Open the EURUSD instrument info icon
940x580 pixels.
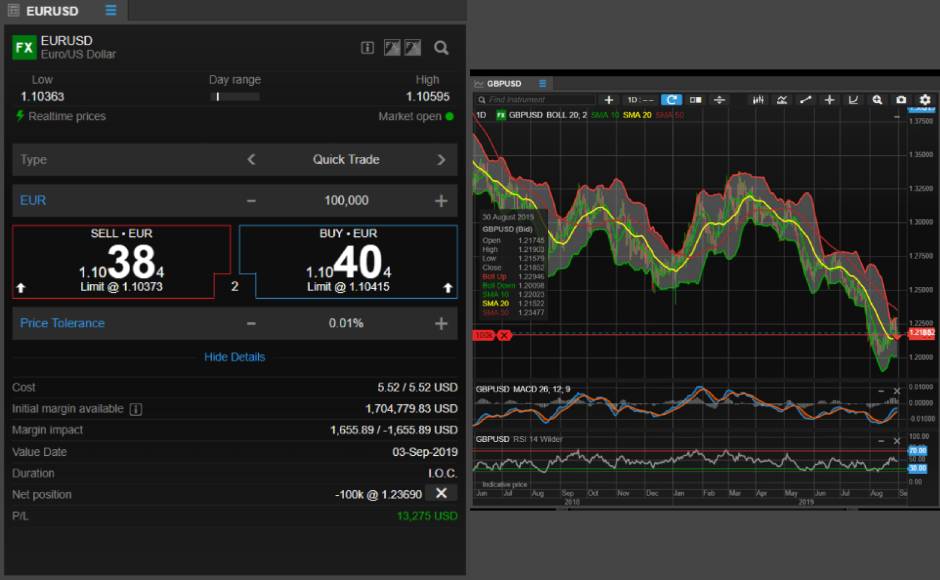tap(367, 48)
